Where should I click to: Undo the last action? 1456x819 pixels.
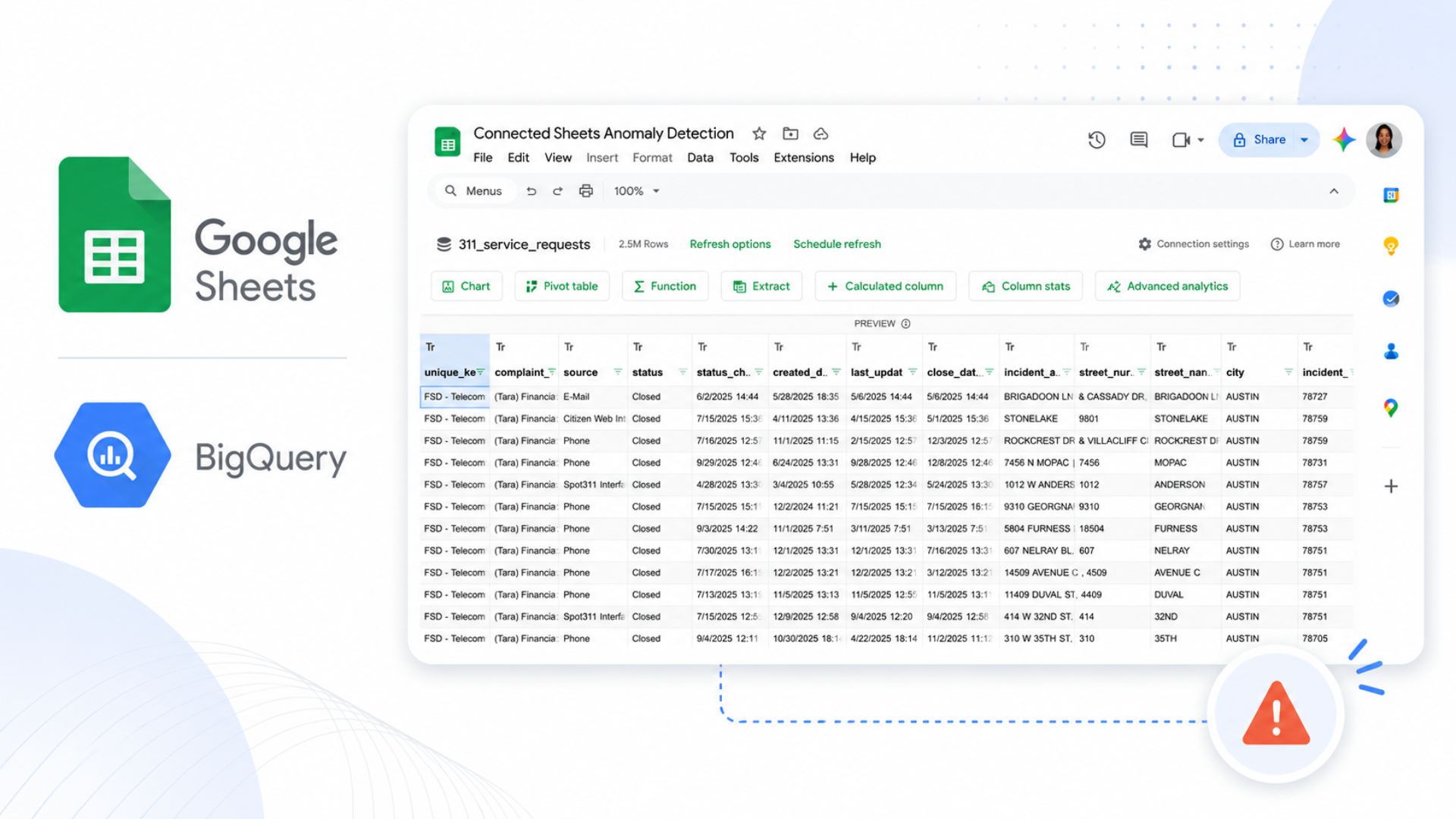tap(532, 191)
